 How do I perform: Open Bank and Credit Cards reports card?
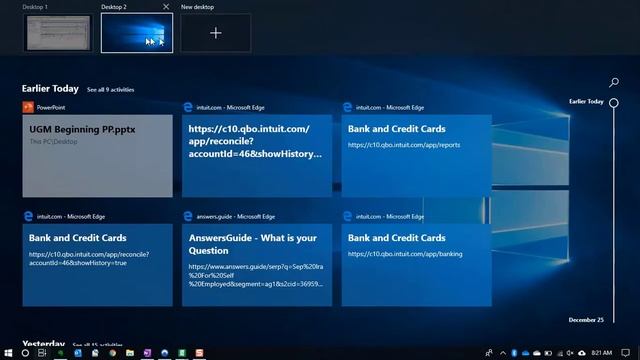point(416,156)
